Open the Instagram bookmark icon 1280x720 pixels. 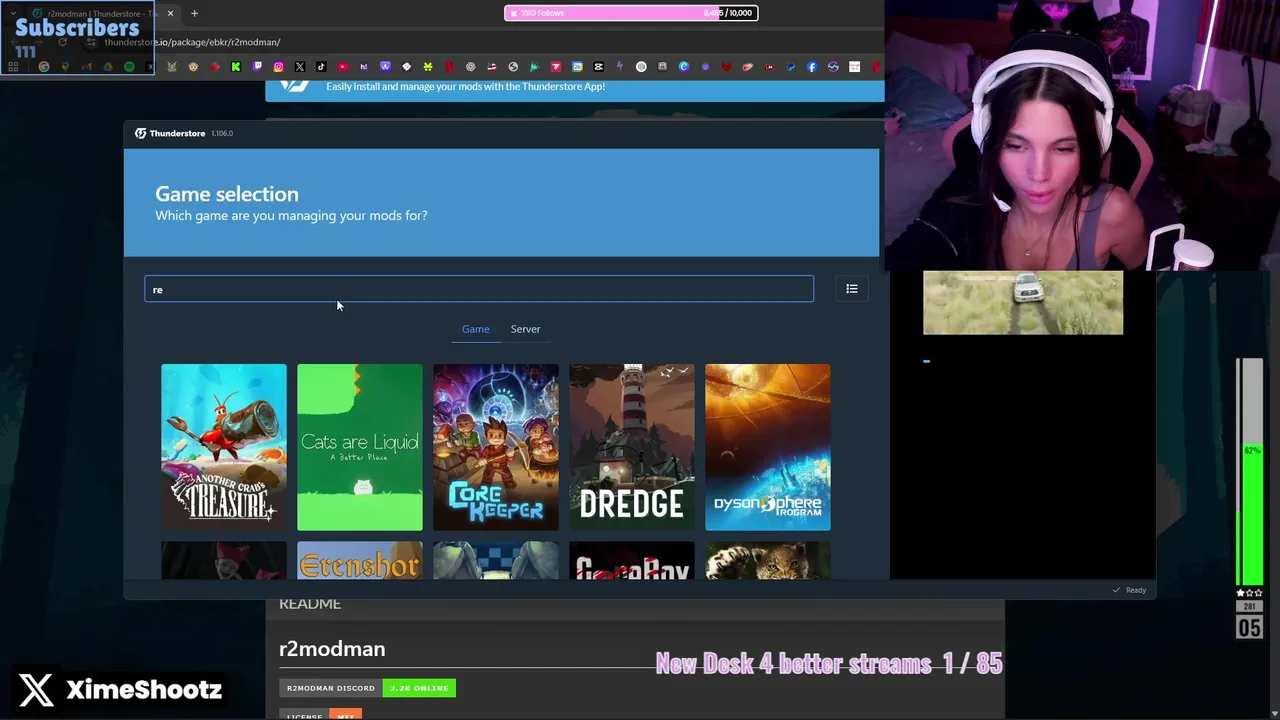[278, 67]
